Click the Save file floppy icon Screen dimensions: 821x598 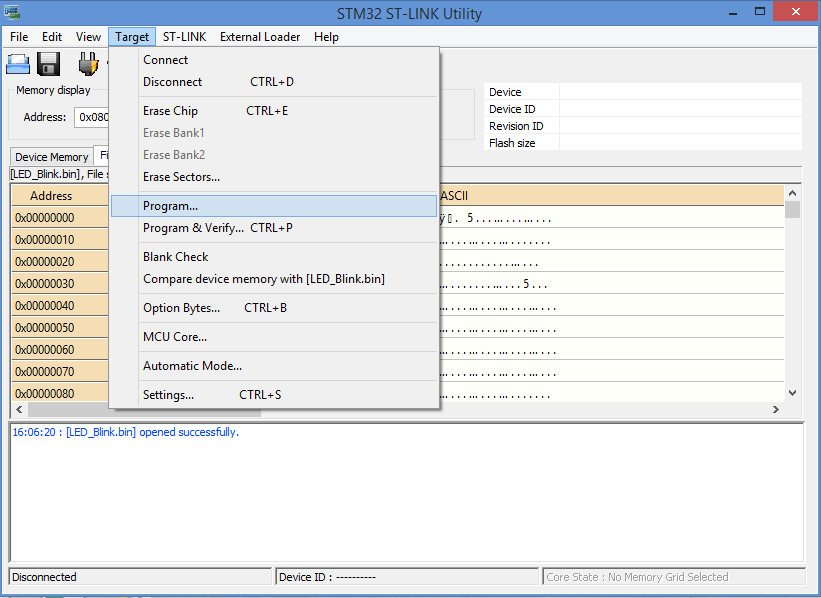[49, 64]
